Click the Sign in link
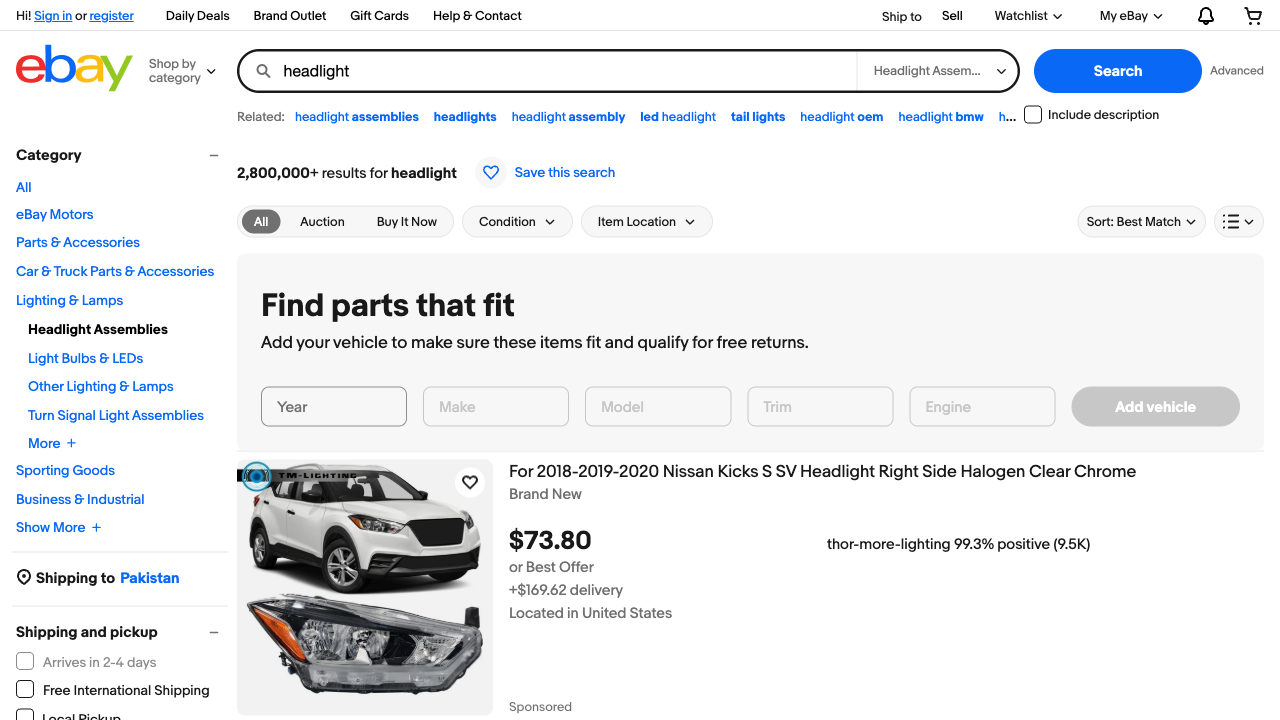1280x720 pixels. [53, 16]
